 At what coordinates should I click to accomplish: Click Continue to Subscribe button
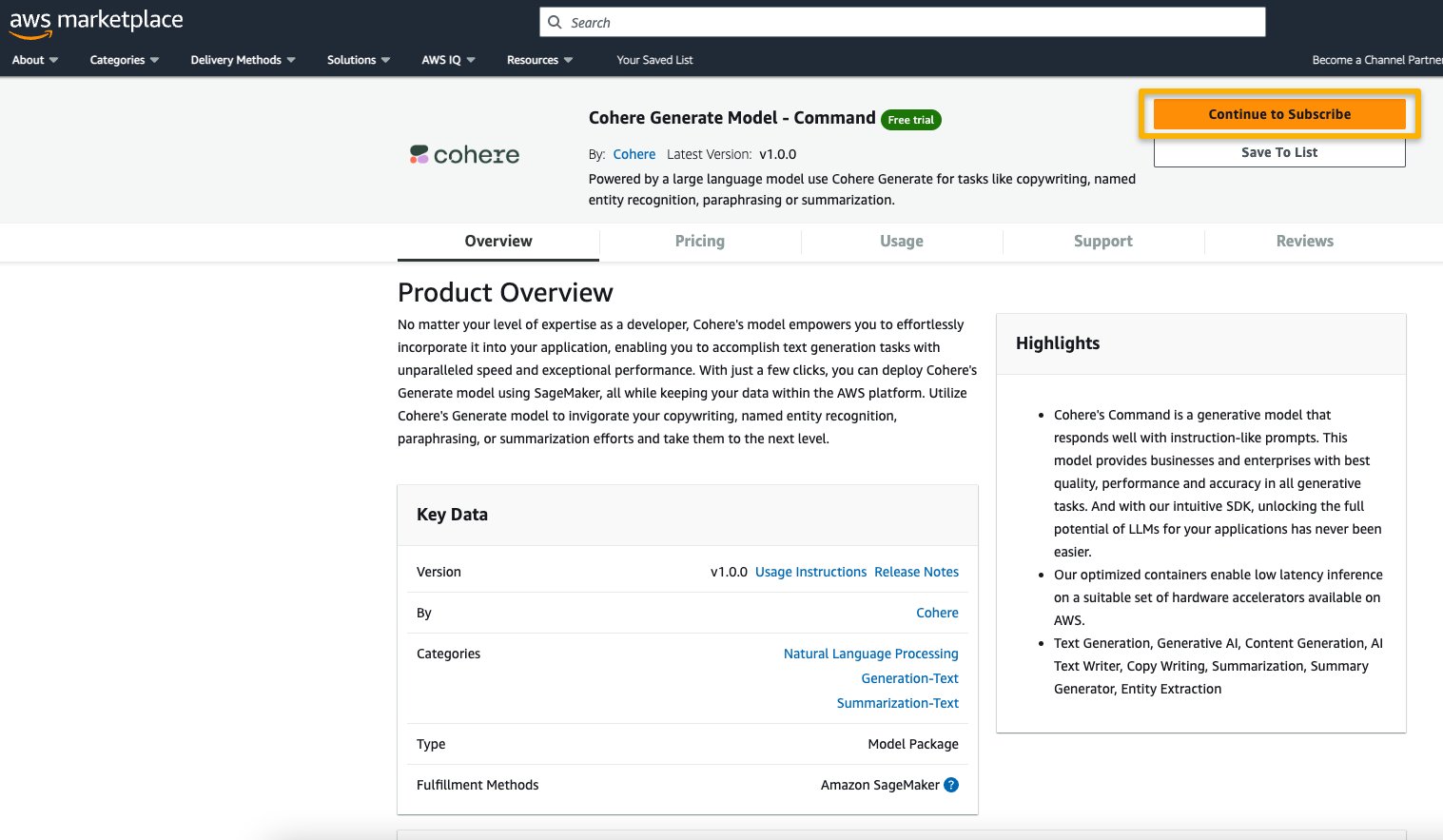tap(1279, 114)
